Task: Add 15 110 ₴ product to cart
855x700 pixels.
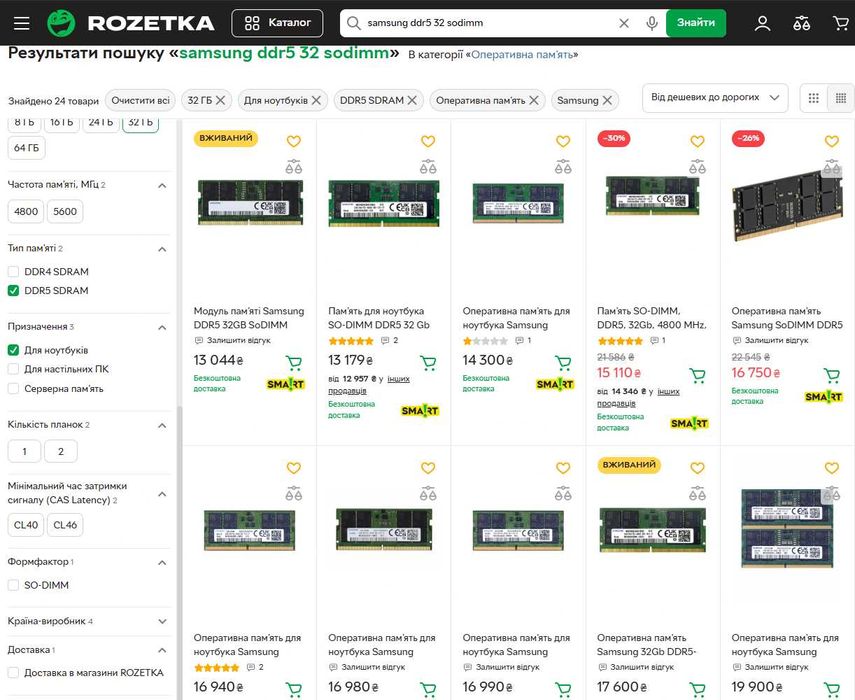Action: tap(697, 375)
